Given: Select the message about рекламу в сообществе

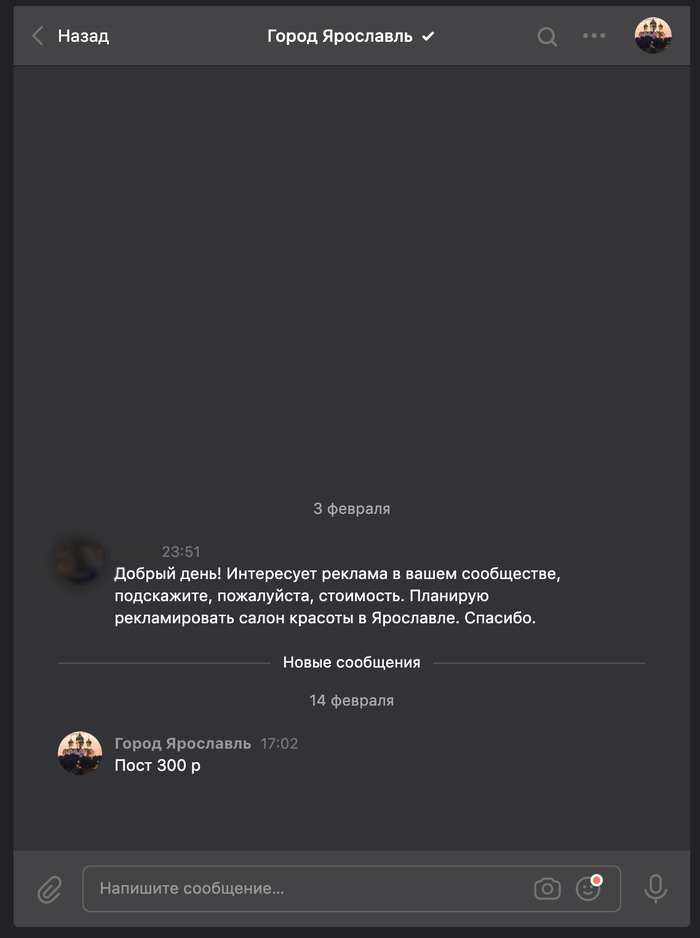Looking at the screenshot, I should [337, 596].
